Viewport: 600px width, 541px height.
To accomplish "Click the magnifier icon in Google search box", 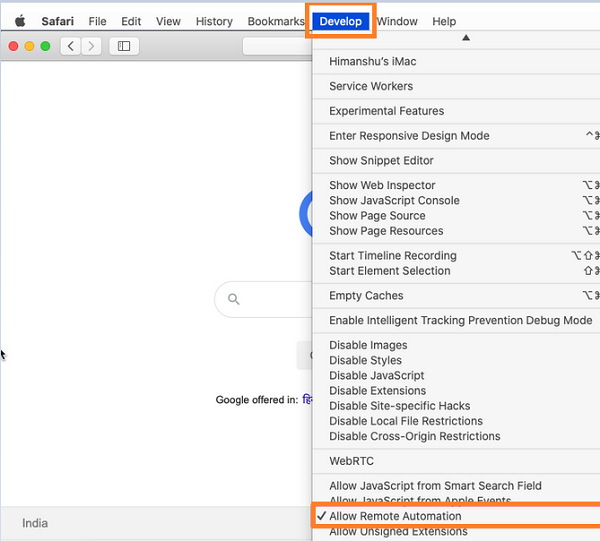I will click(x=233, y=299).
